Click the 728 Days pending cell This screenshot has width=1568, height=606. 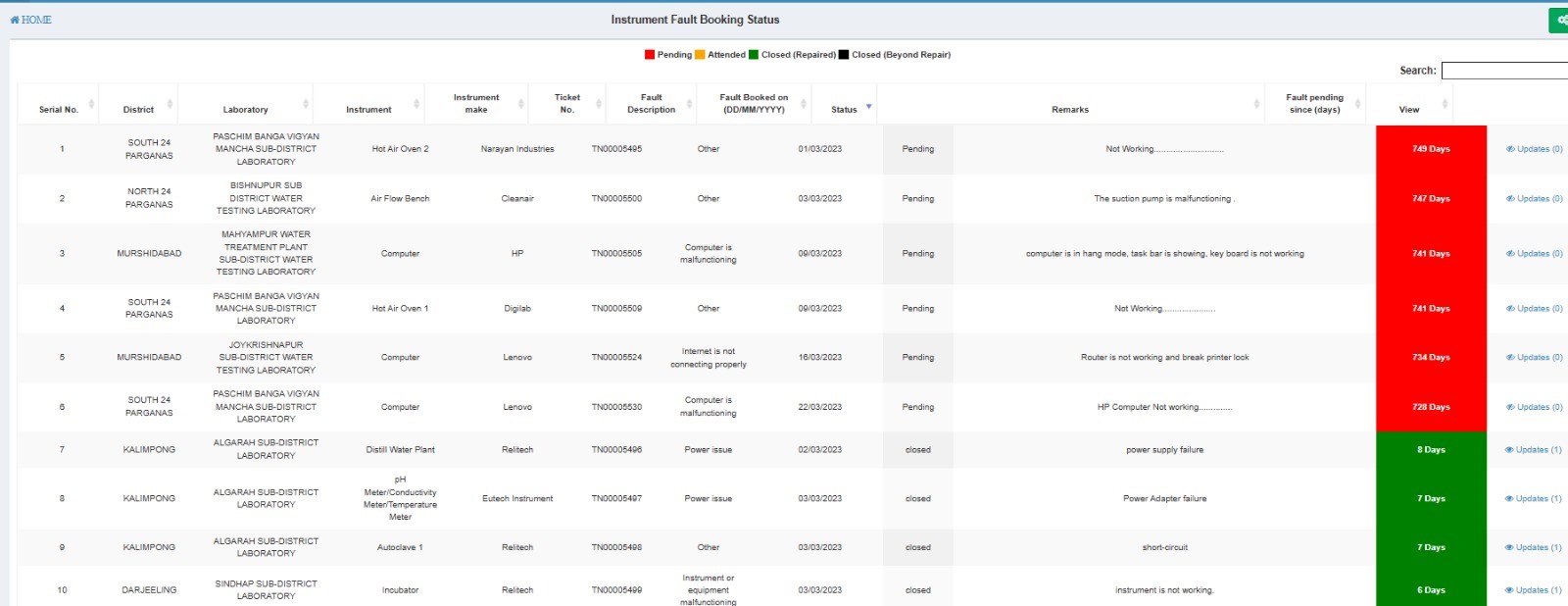pyautogui.click(x=1431, y=407)
